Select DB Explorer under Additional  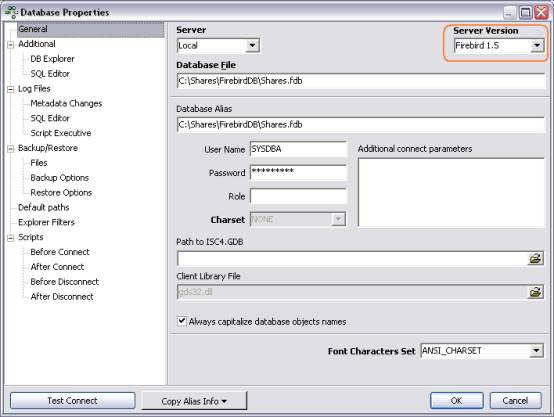tap(52, 59)
